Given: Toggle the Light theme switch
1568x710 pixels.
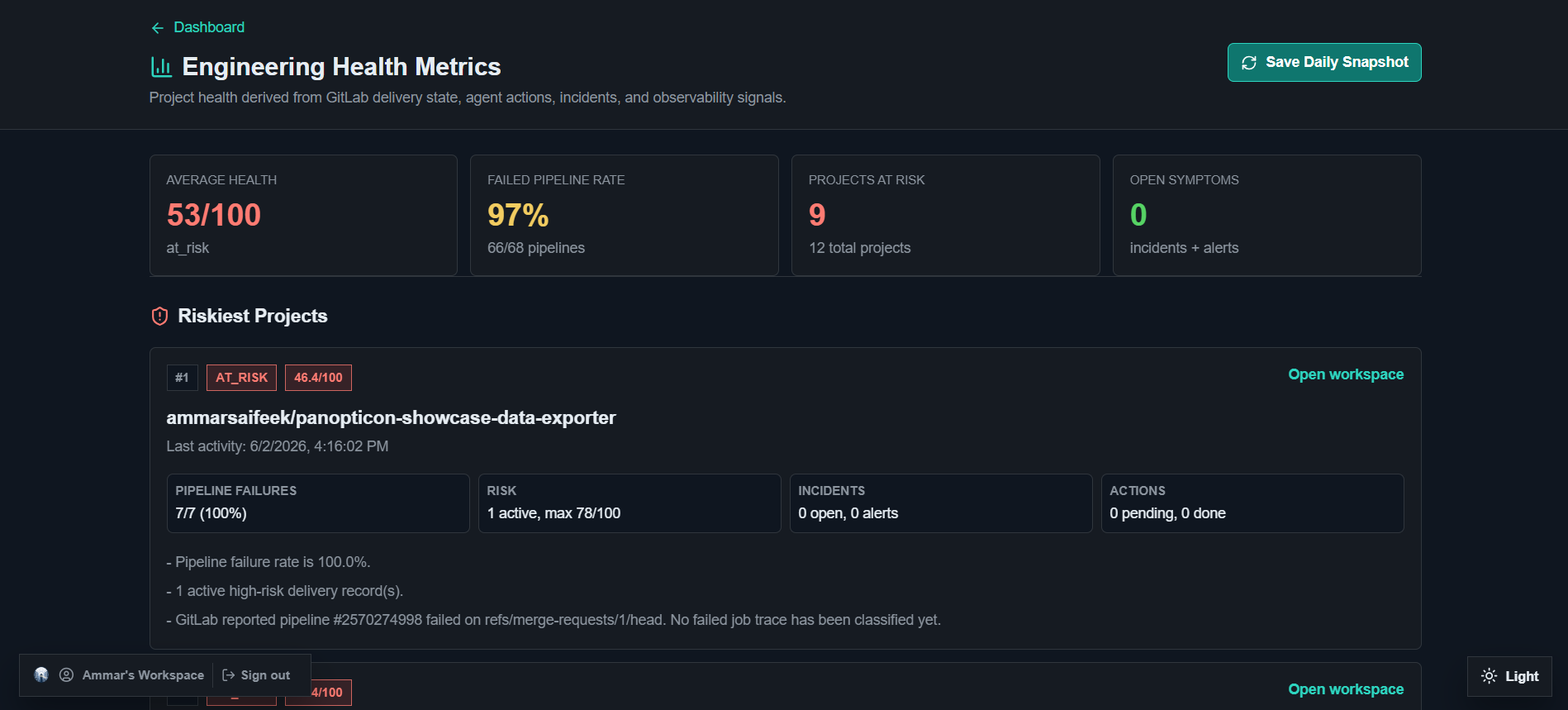Looking at the screenshot, I should [1509, 676].
